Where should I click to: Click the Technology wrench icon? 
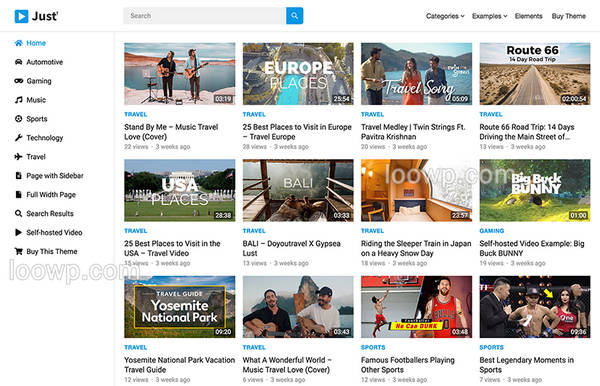tap(18, 138)
